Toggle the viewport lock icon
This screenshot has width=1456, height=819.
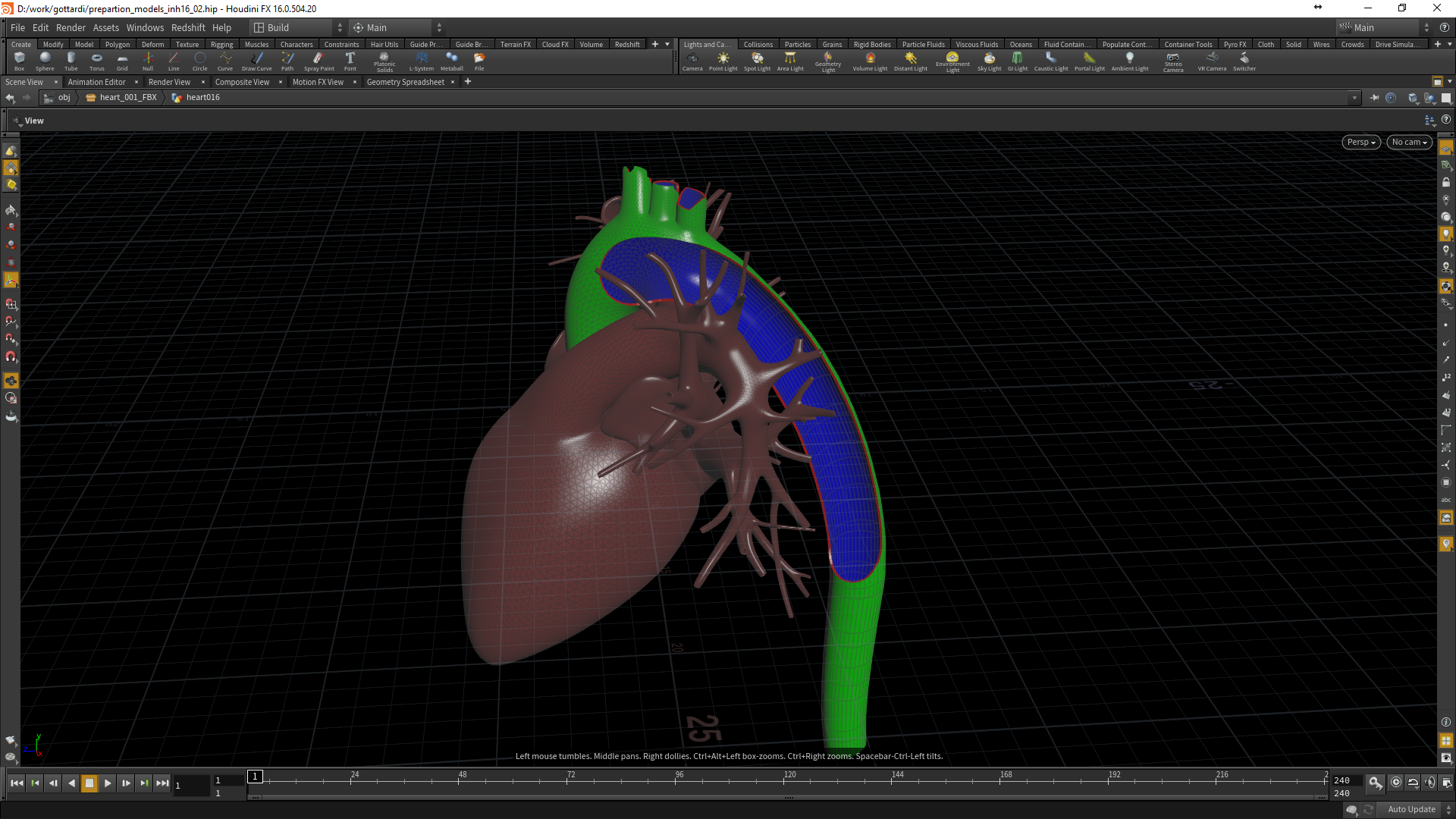point(1446,183)
